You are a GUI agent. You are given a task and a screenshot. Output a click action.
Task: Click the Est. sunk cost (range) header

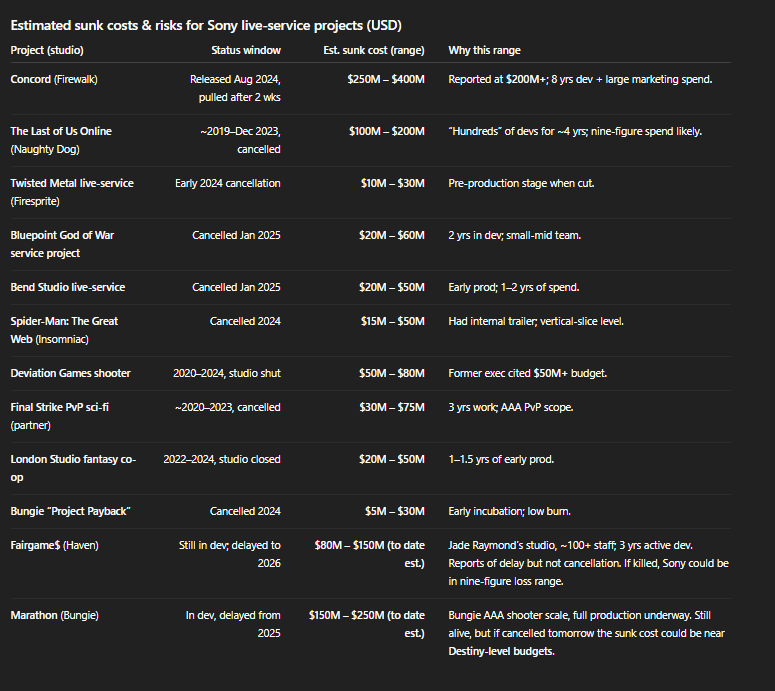[x=374, y=50]
